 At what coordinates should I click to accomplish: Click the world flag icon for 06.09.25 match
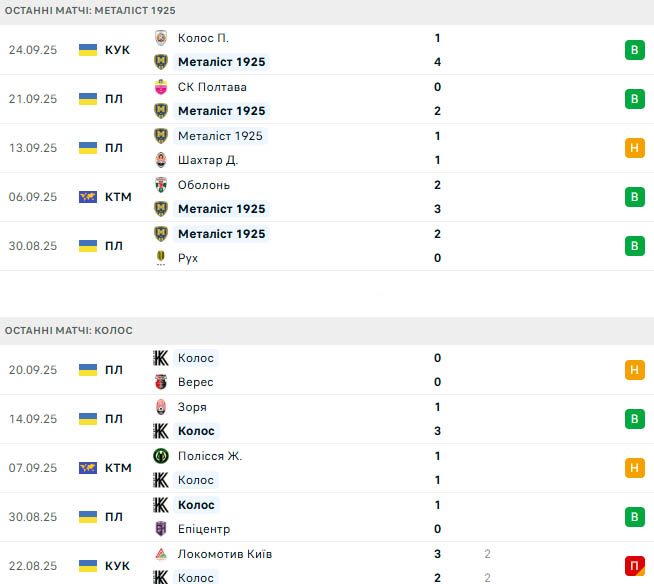(x=88, y=197)
